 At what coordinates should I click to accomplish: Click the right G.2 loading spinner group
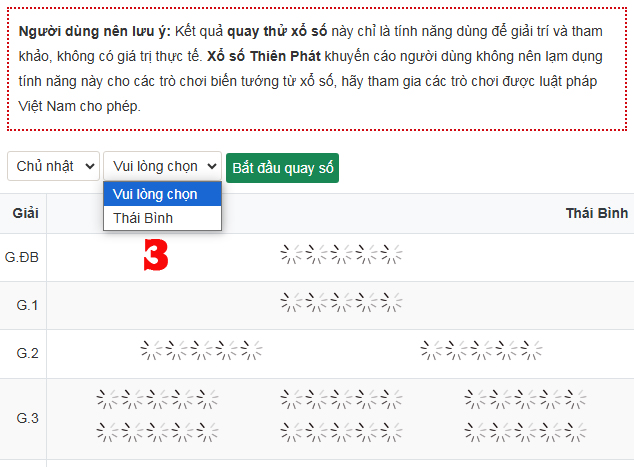tap(481, 350)
